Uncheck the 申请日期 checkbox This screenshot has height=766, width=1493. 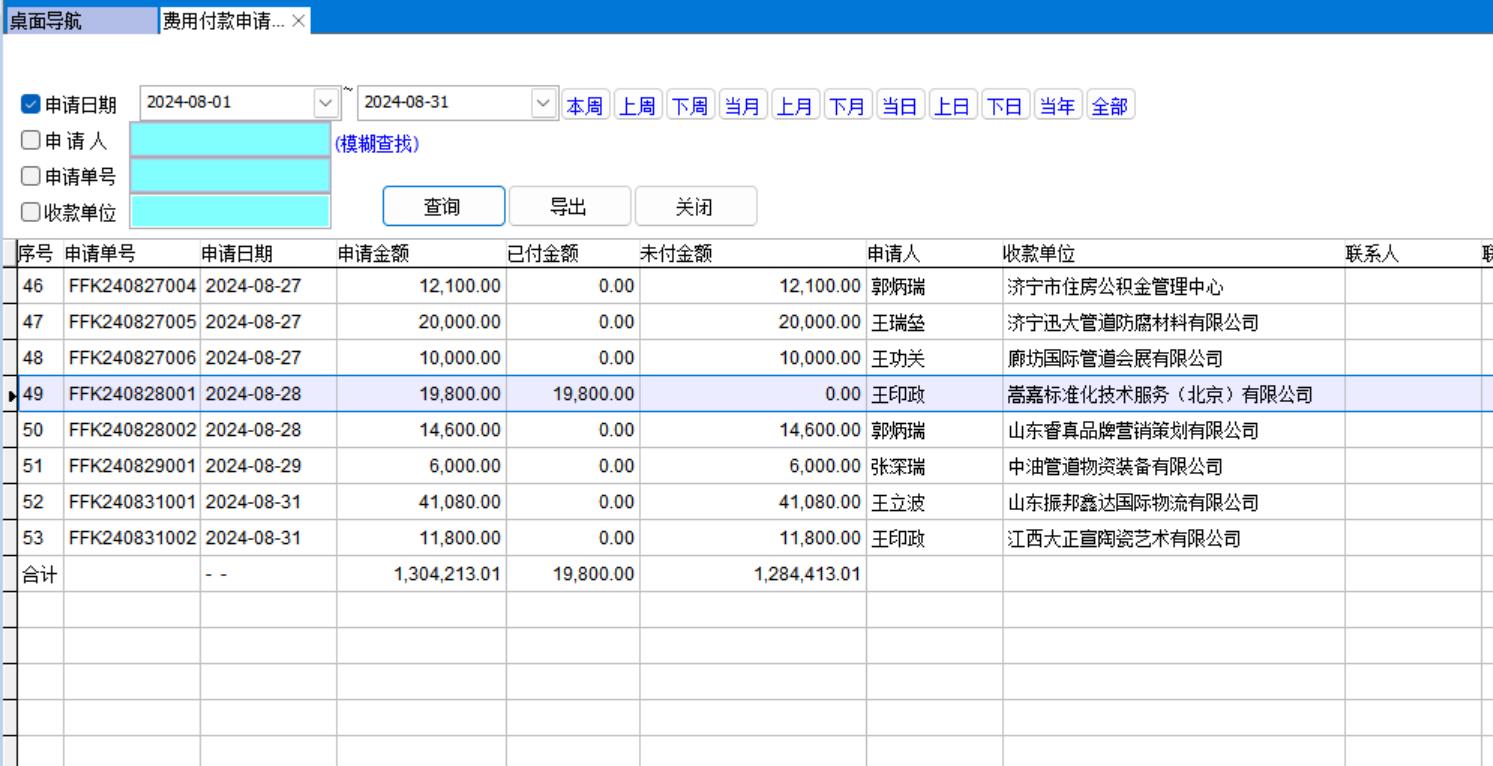coord(30,105)
